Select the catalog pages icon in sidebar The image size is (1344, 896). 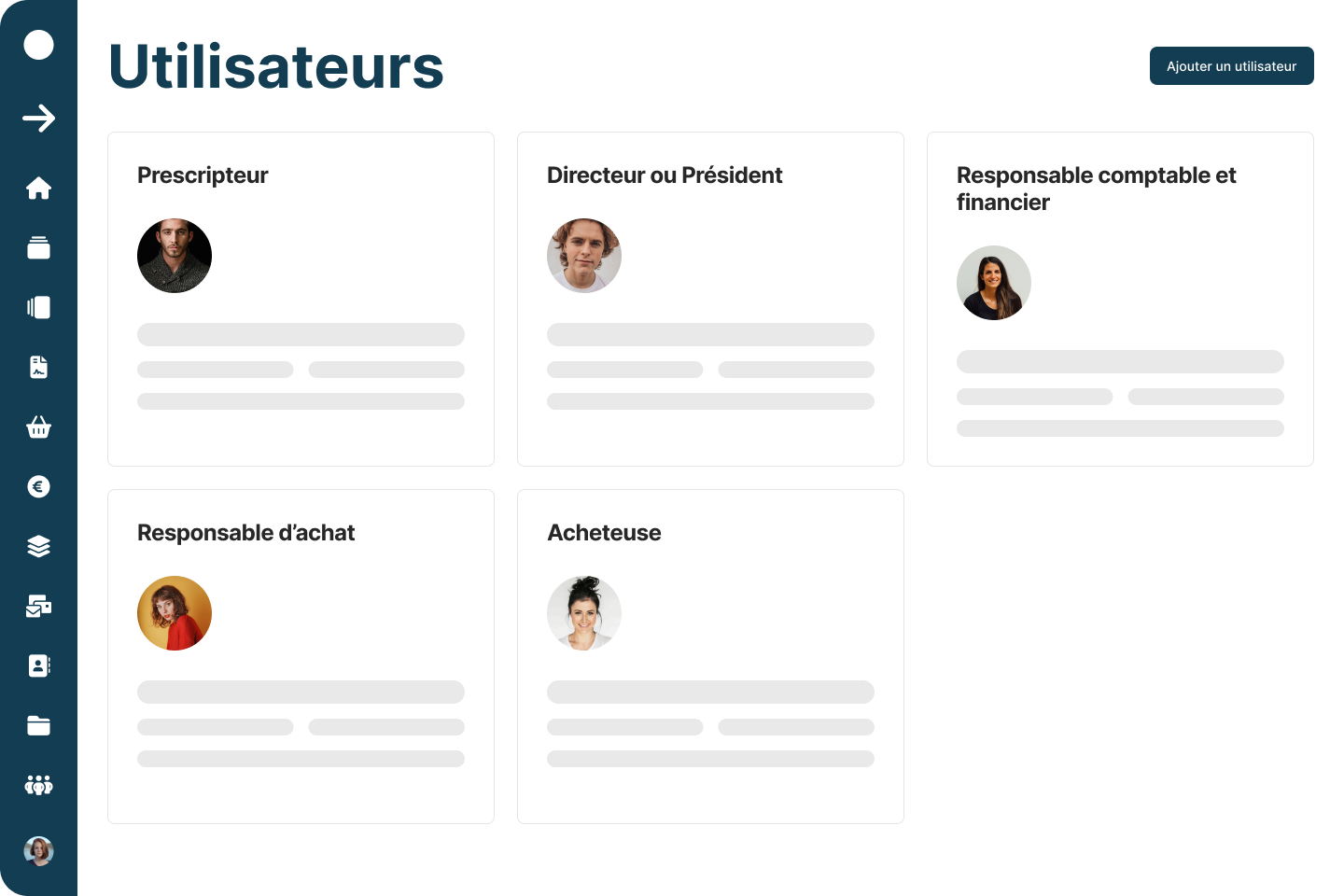point(38,308)
